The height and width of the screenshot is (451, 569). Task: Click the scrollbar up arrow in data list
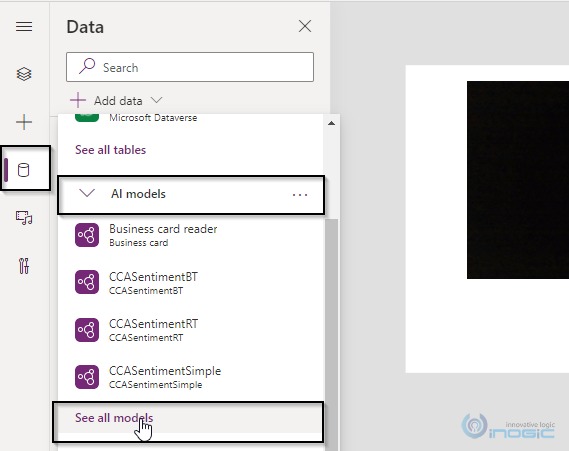tap(331, 123)
